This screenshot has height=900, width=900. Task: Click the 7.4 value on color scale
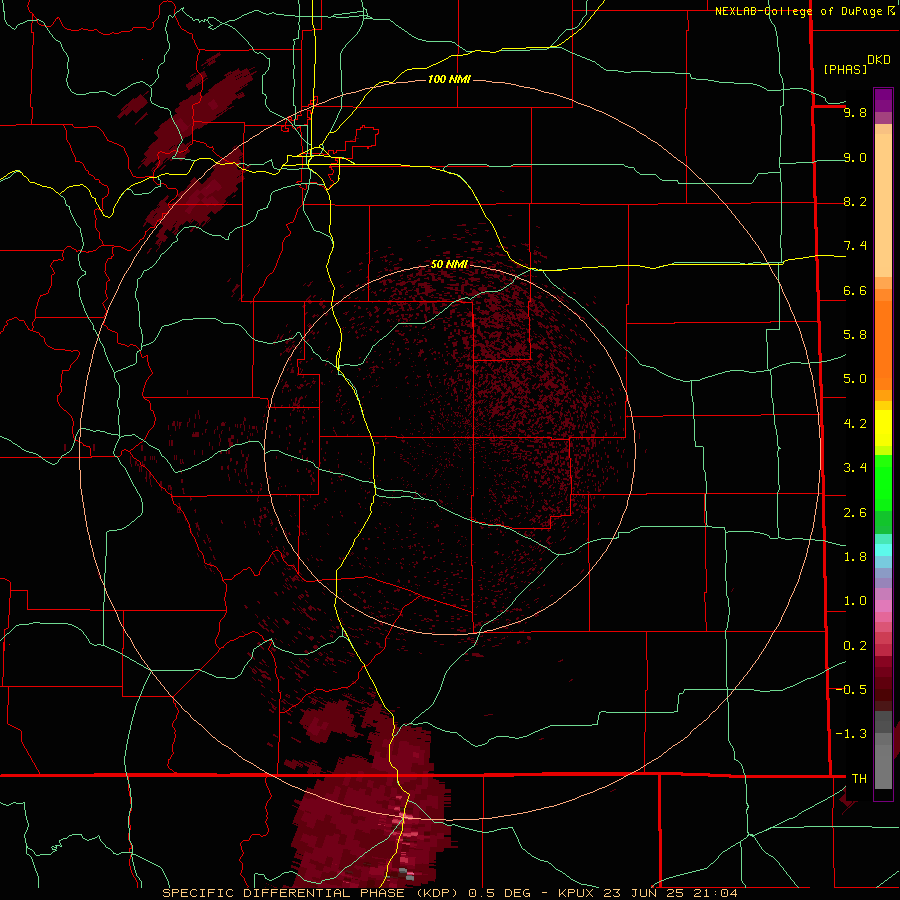coord(855,246)
